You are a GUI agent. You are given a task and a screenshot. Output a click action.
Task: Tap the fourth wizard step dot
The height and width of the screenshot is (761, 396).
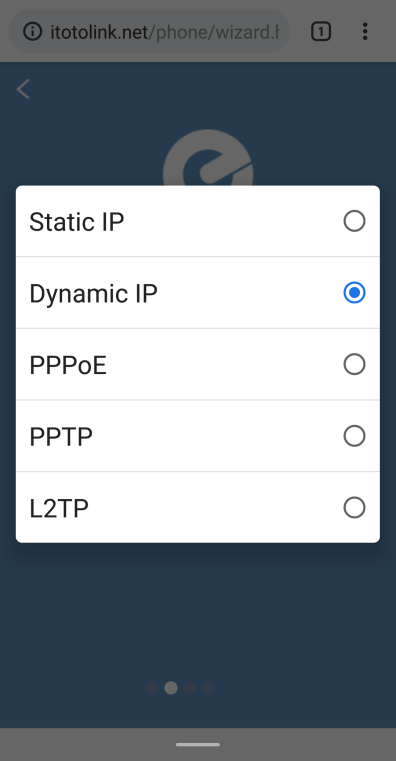208,688
